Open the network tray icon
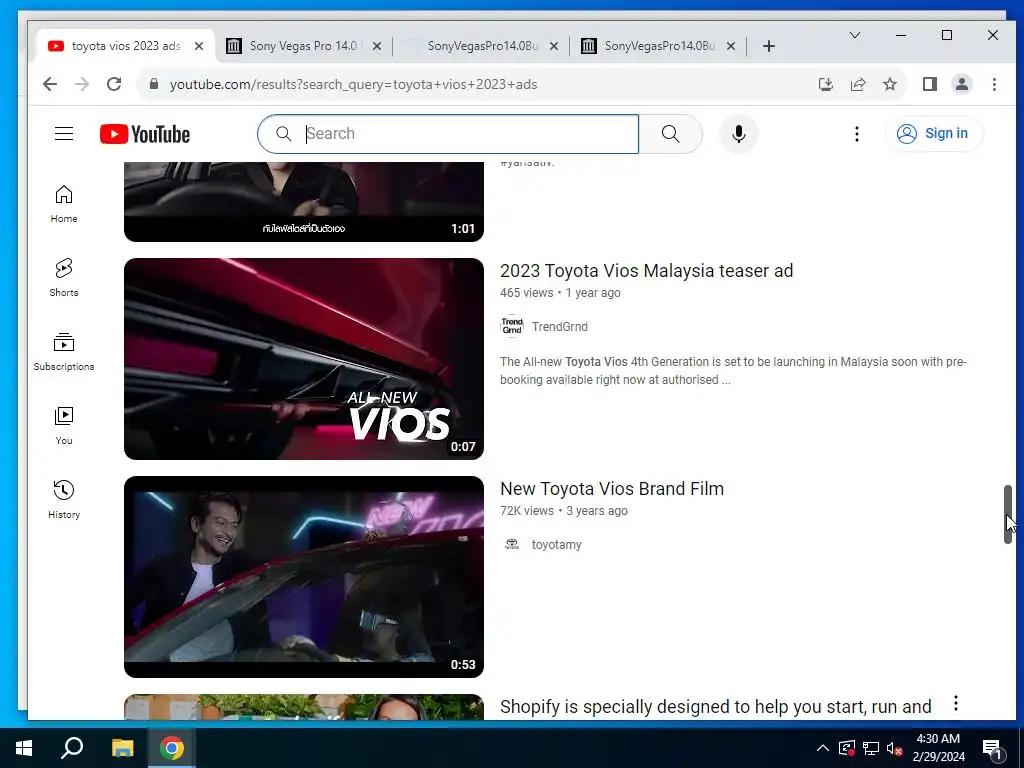 tap(871, 748)
